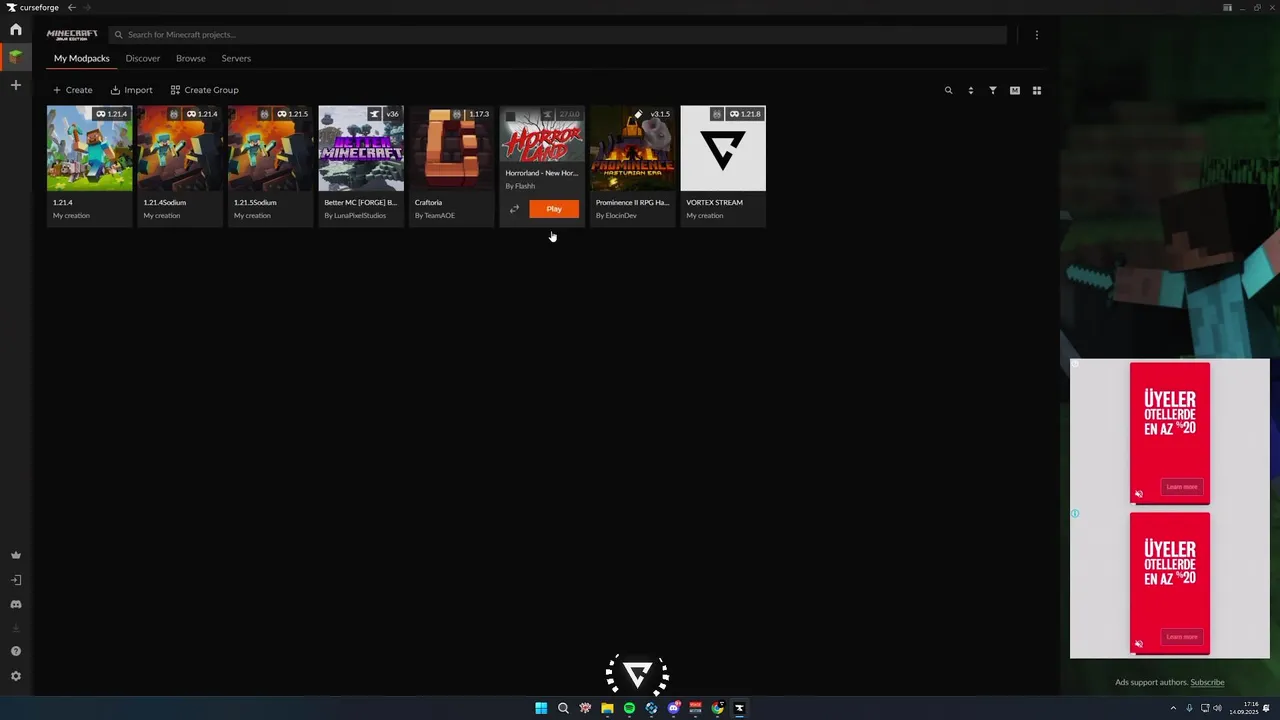Click the login arrow icon in sidebar
This screenshot has width=1280, height=720.
coord(15,580)
